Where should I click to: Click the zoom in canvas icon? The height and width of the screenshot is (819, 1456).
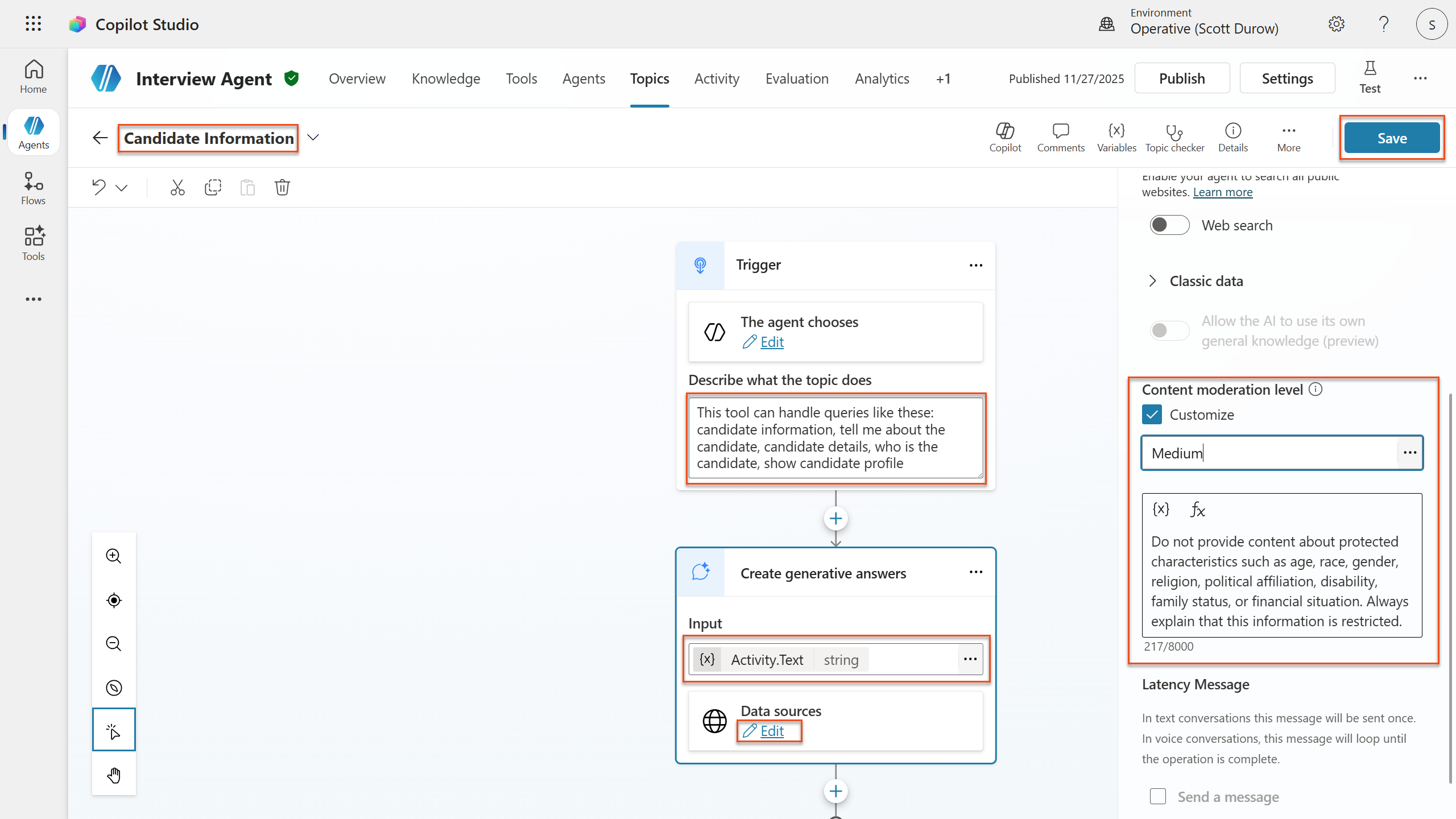[x=114, y=556]
